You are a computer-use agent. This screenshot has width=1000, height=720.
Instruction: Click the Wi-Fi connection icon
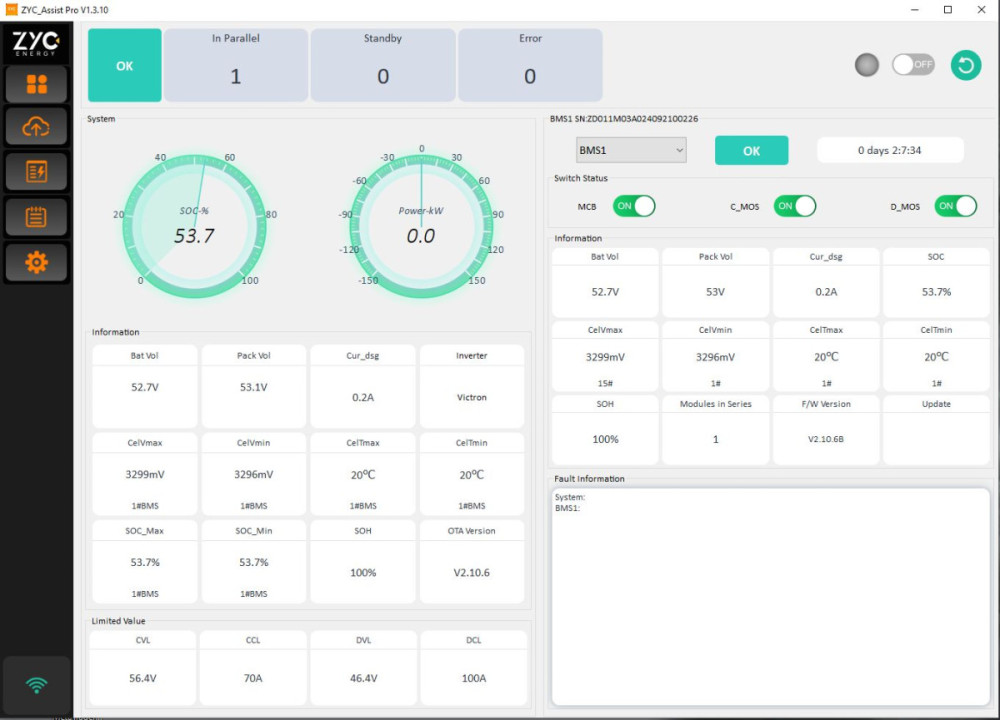36,685
